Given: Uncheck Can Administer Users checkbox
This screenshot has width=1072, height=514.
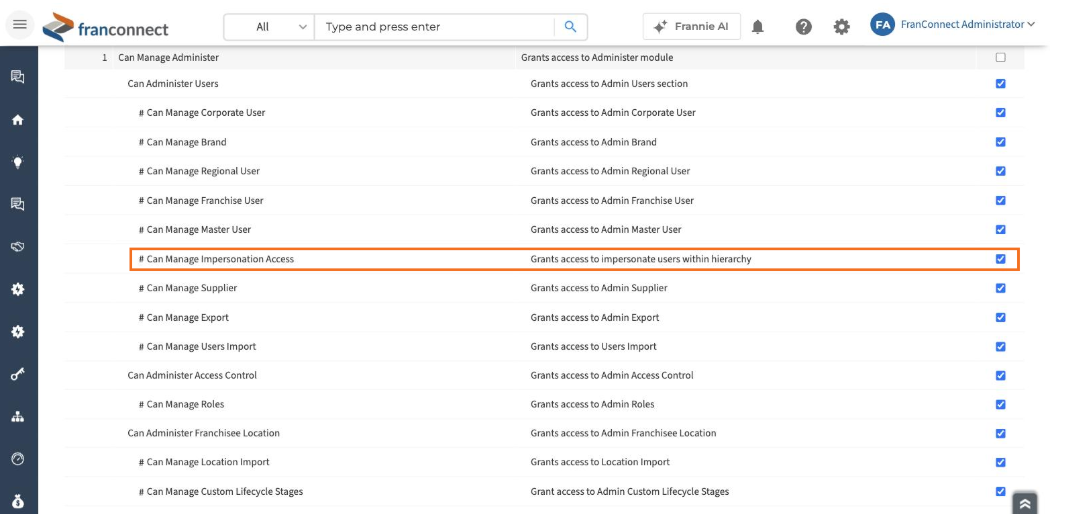Looking at the screenshot, I should point(1001,83).
